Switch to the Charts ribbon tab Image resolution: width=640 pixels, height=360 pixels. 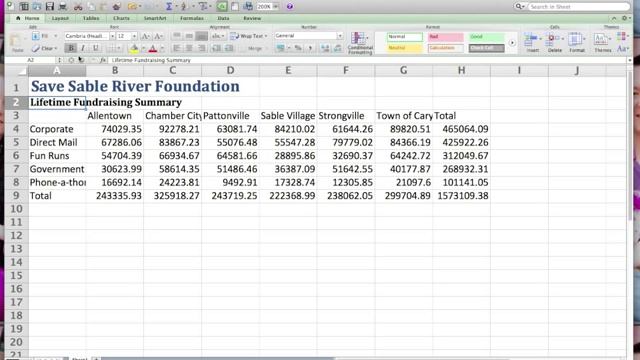coord(121,18)
